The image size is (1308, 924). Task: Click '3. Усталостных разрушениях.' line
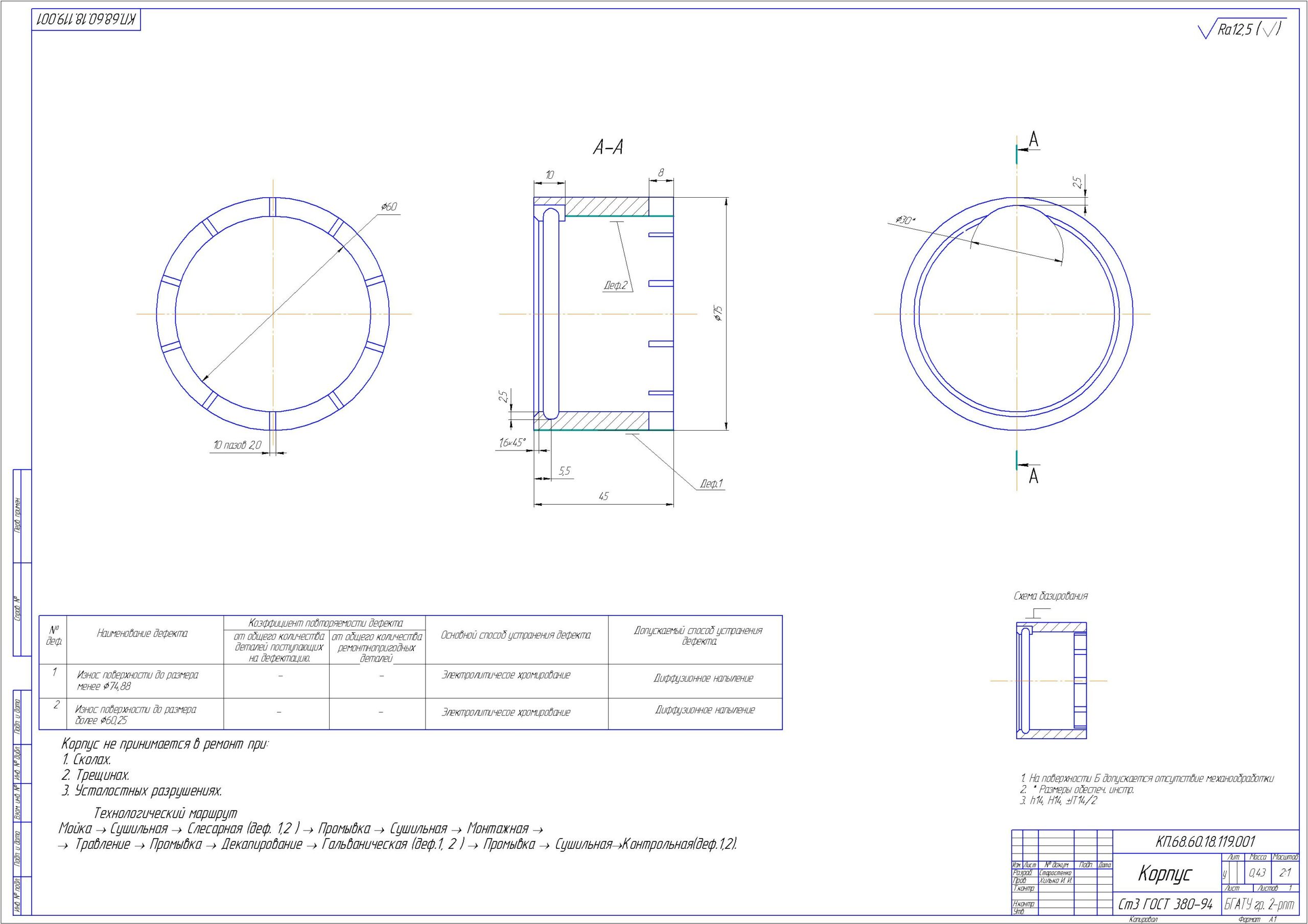click(x=142, y=791)
